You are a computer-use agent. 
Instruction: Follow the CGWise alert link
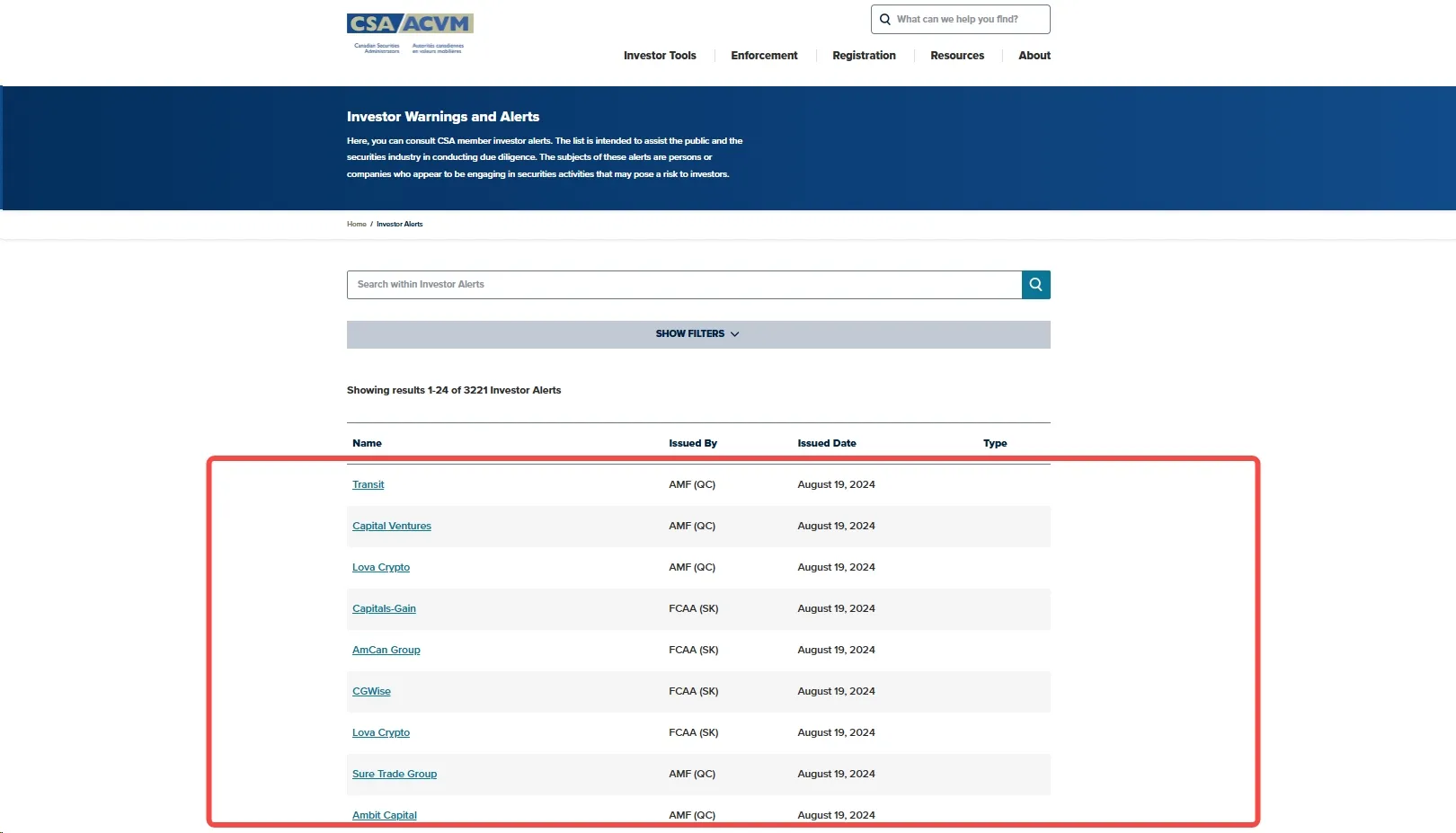tap(371, 691)
